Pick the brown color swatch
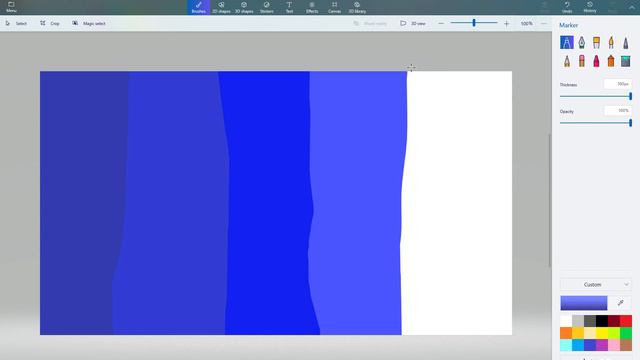Viewport: 640px width, 360px height. point(626,345)
